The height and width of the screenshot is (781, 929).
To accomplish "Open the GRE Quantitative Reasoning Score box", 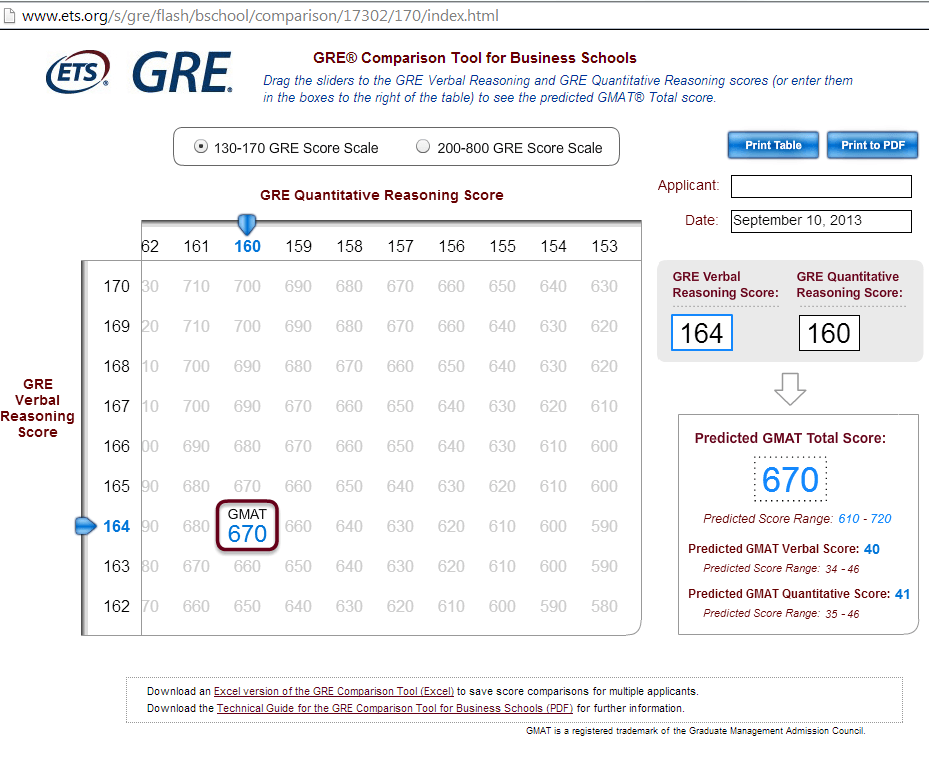I will point(829,332).
